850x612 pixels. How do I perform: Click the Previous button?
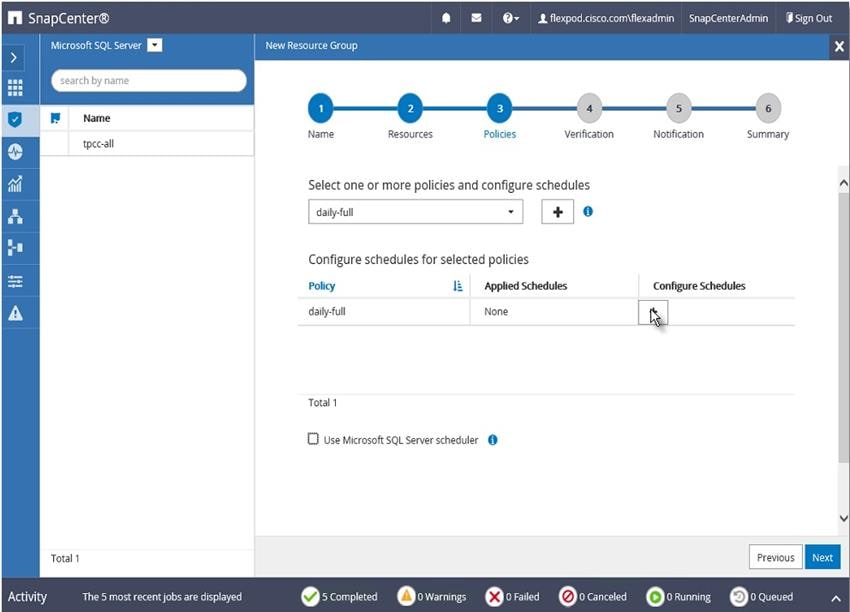click(x=775, y=557)
